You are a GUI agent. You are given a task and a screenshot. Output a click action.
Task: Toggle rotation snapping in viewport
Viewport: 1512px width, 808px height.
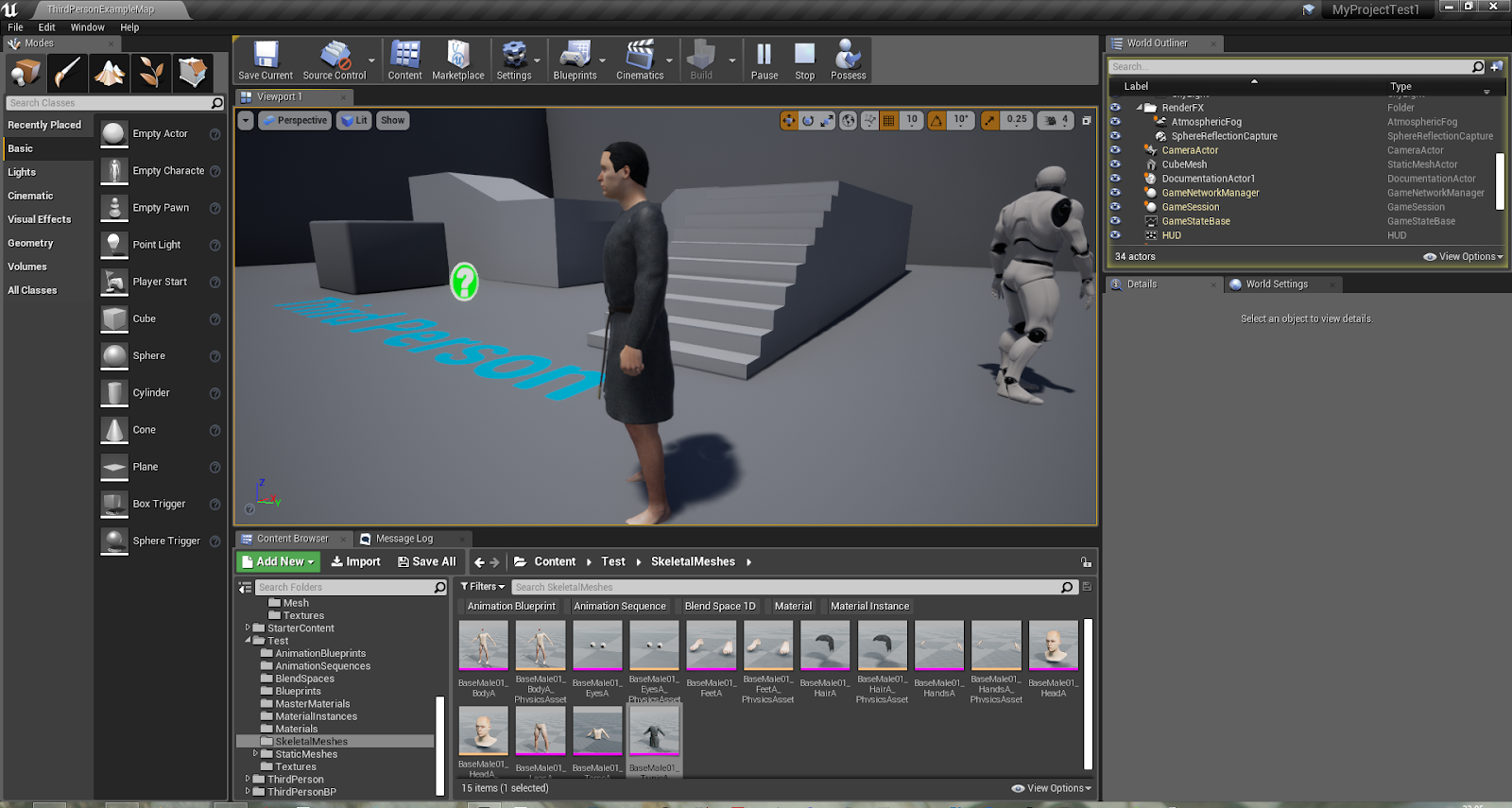pyautogui.click(x=936, y=120)
